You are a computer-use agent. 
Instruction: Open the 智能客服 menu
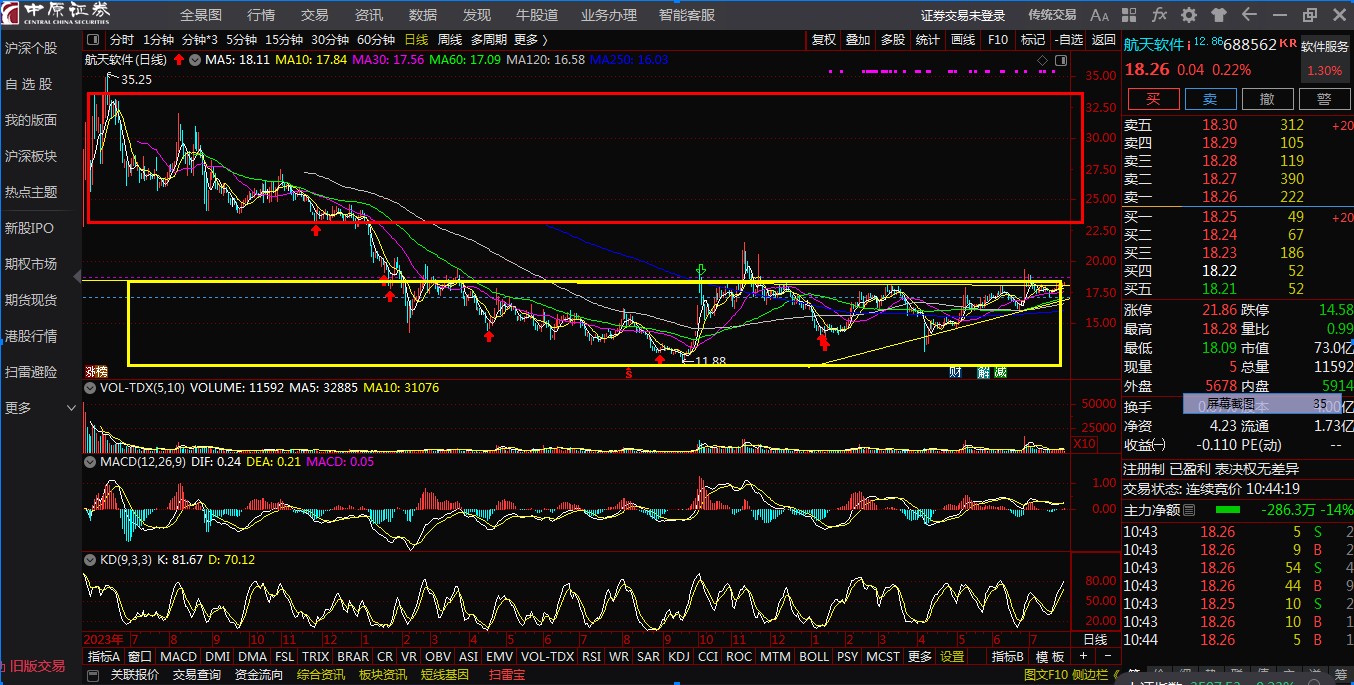687,15
